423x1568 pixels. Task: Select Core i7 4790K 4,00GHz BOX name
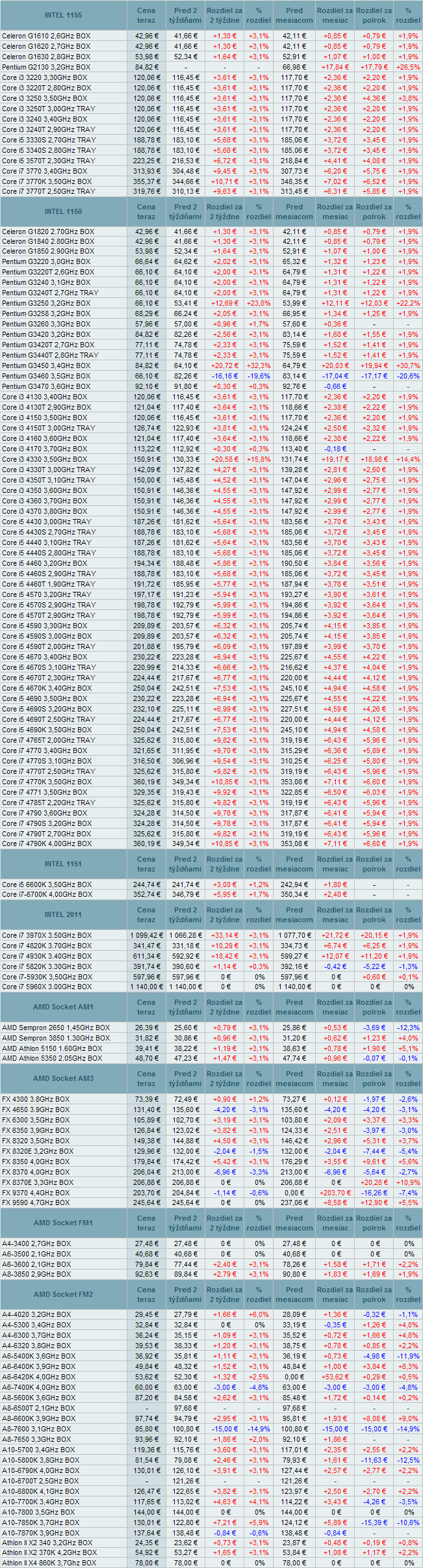tap(47, 844)
